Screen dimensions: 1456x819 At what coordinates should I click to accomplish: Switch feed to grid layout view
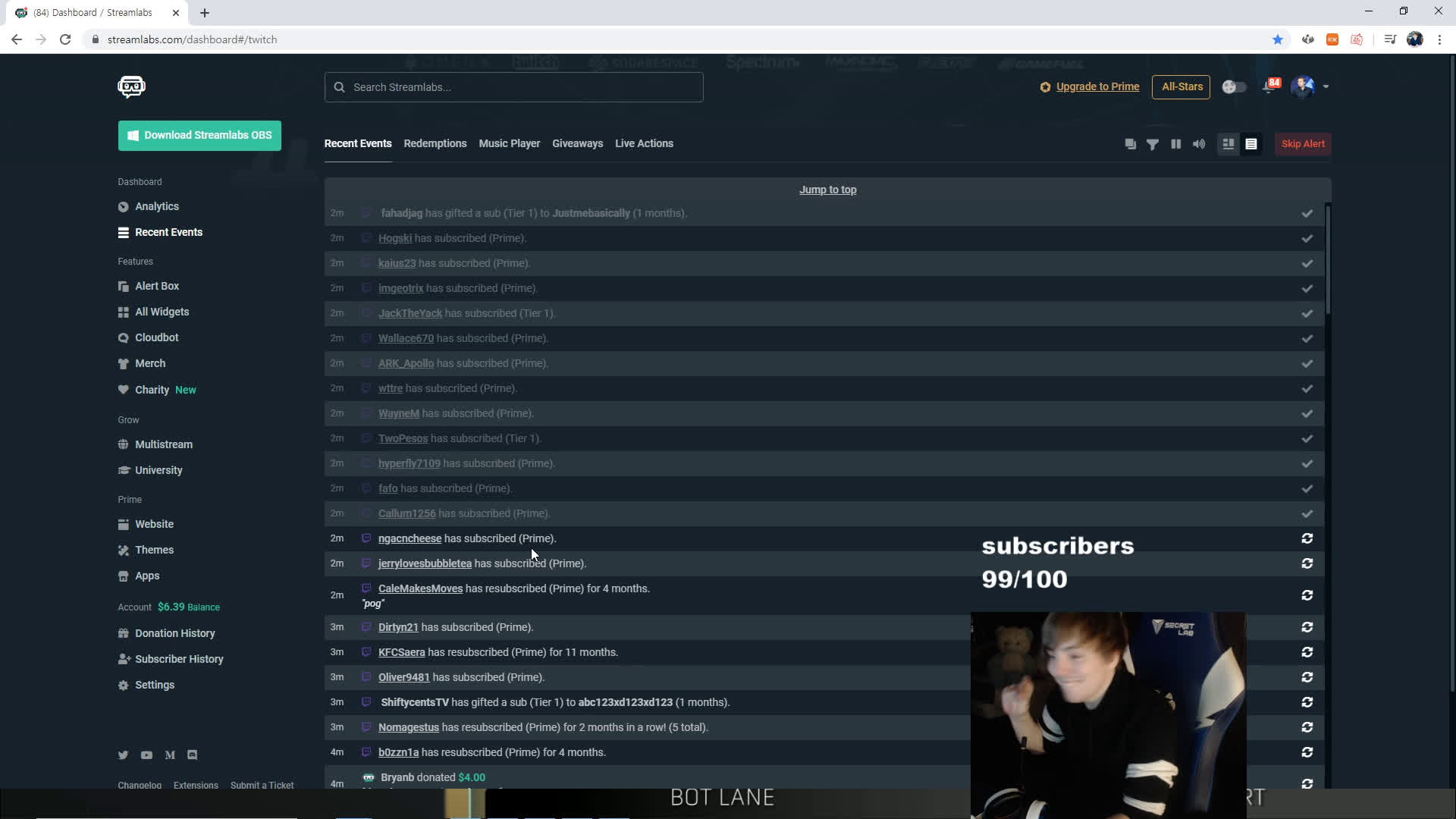[x=1228, y=144]
